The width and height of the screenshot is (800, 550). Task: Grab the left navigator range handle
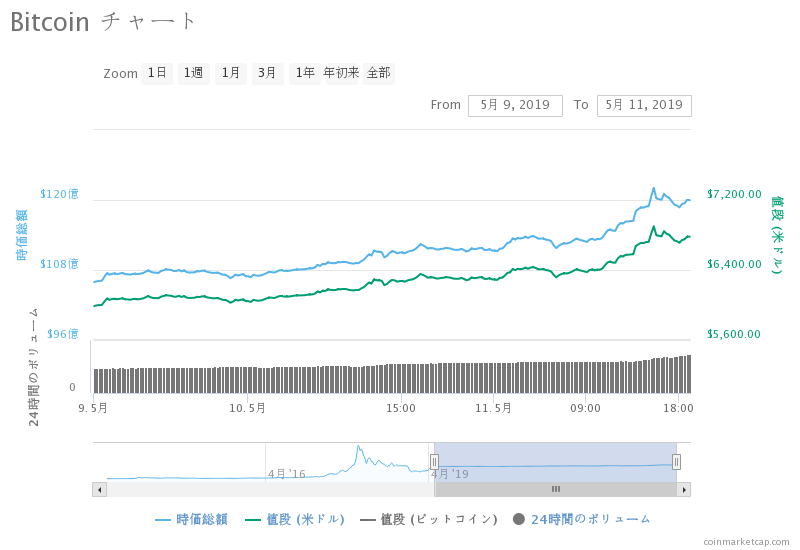[x=434, y=462]
